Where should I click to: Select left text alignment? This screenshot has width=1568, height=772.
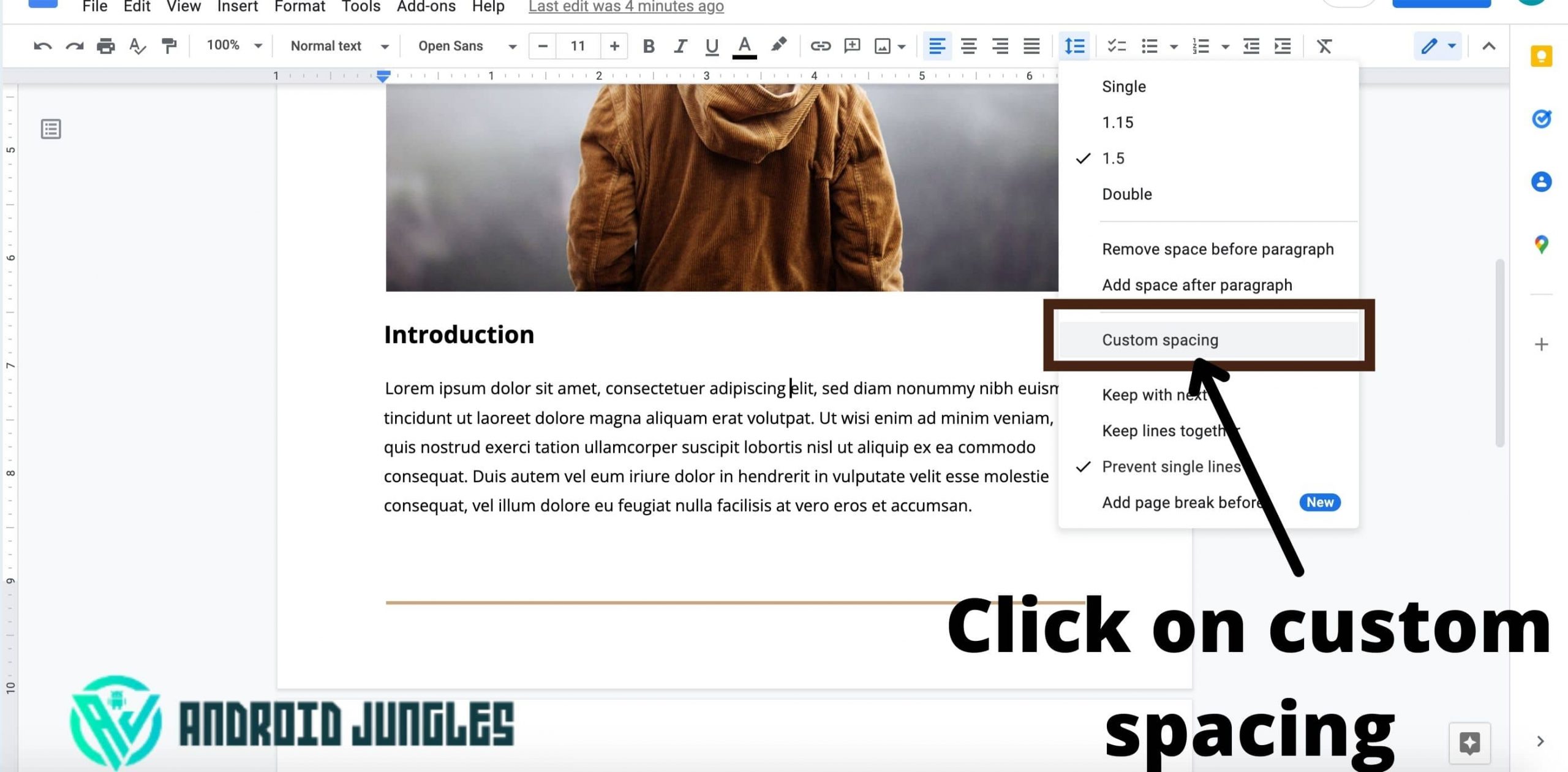[937, 46]
